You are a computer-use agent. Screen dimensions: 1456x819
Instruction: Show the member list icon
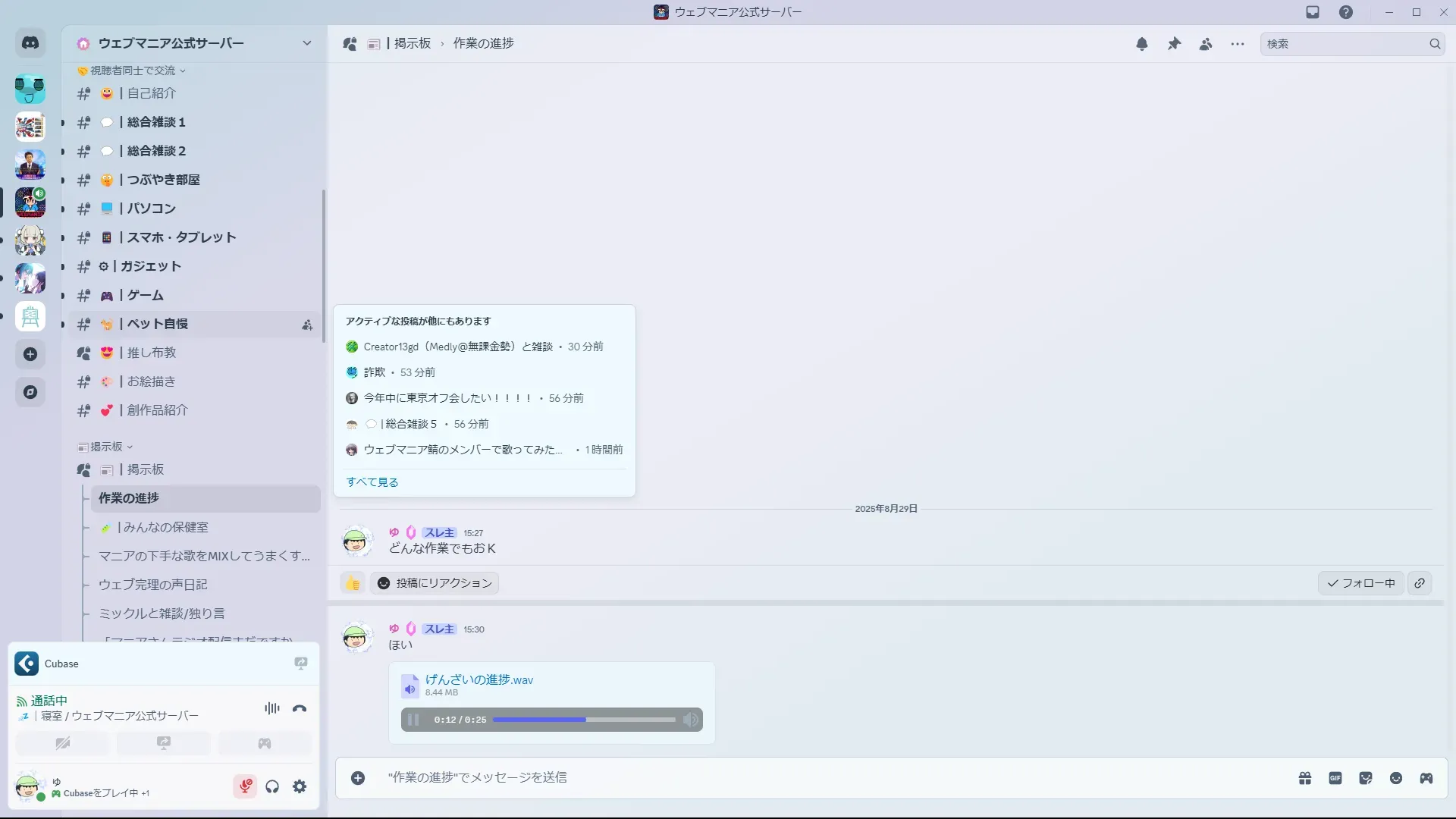click(x=1206, y=44)
